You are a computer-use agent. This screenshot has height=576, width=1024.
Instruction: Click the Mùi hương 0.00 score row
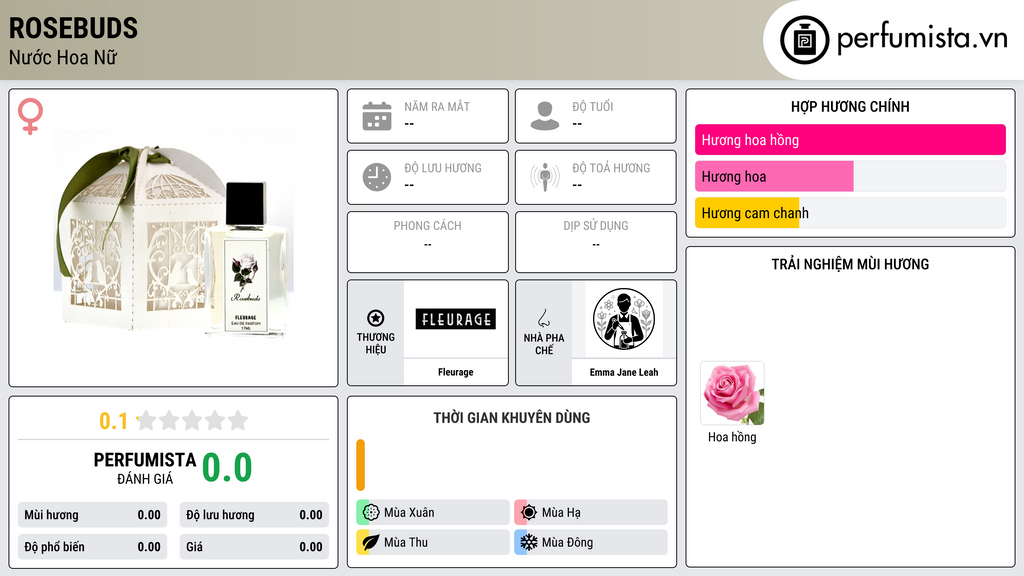coord(92,515)
